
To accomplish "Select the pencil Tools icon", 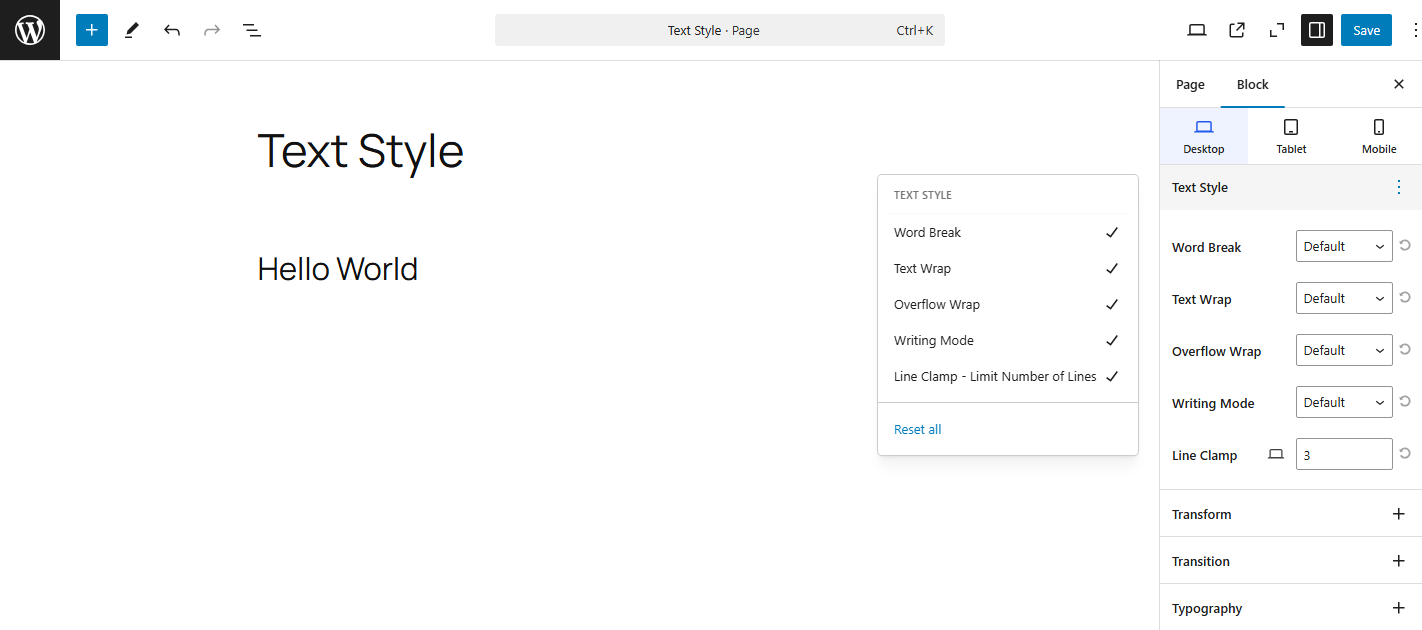I will pos(132,30).
